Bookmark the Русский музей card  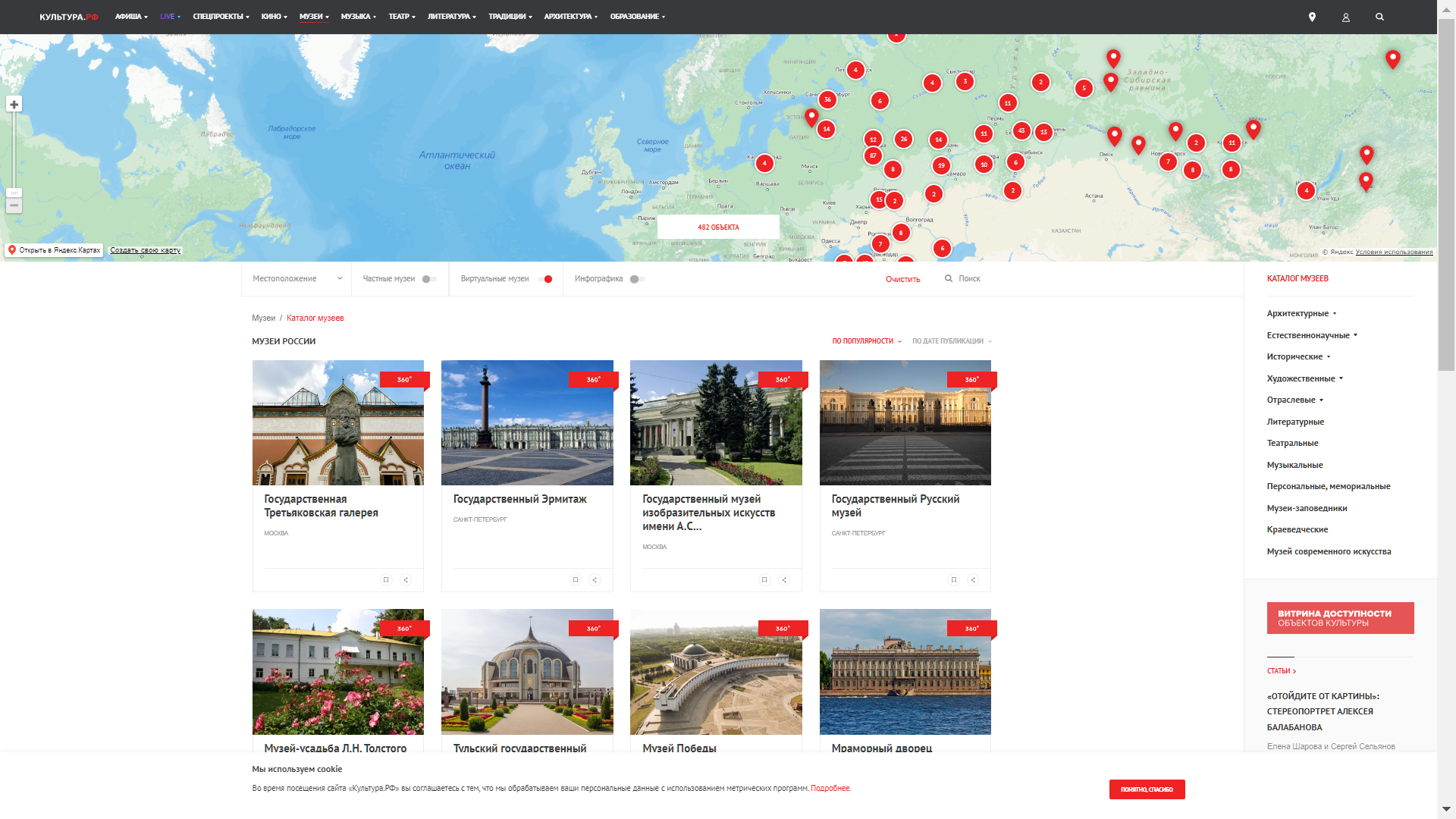click(954, 580)
